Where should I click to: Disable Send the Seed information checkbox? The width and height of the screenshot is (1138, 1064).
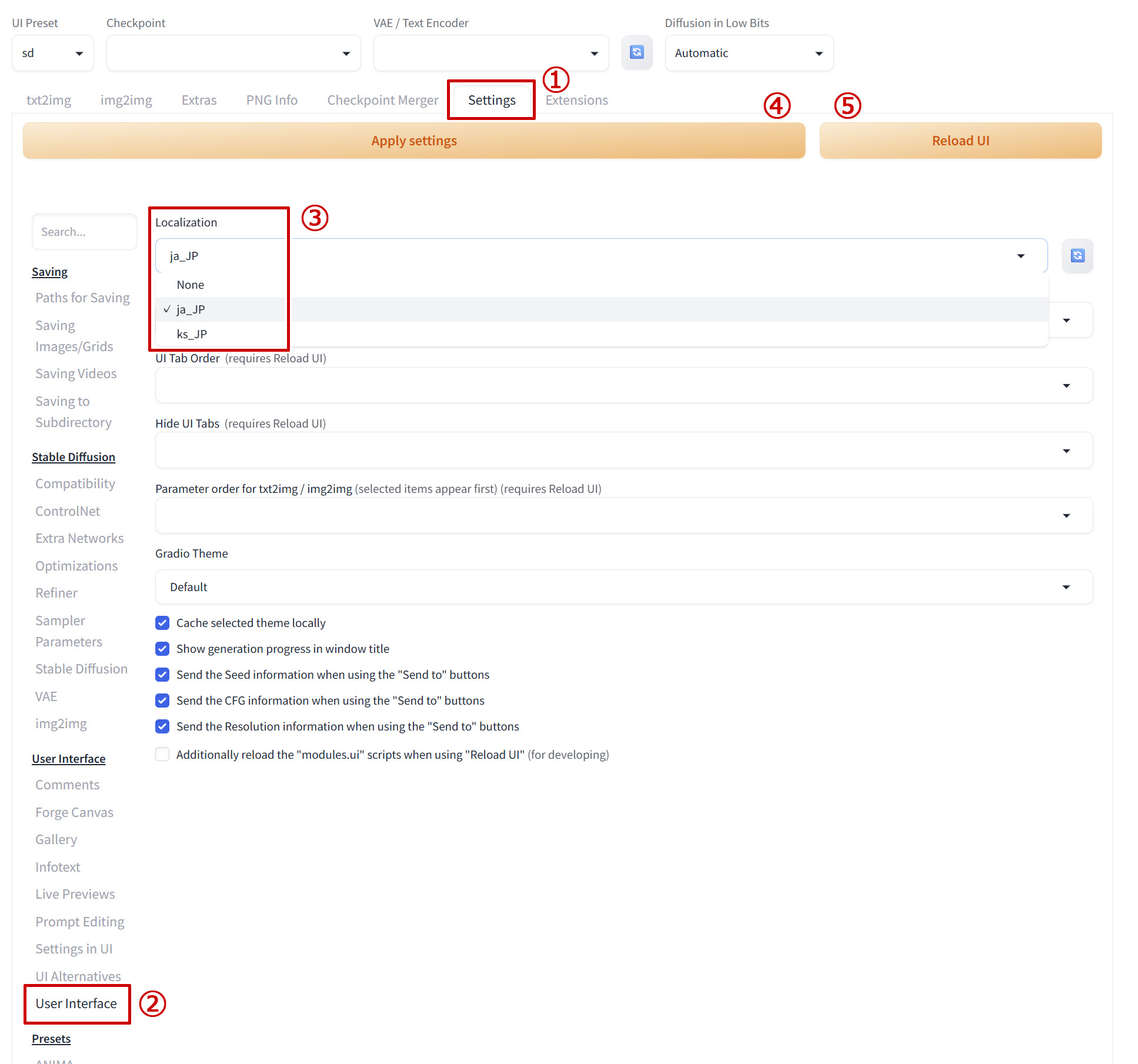(162, 675)
